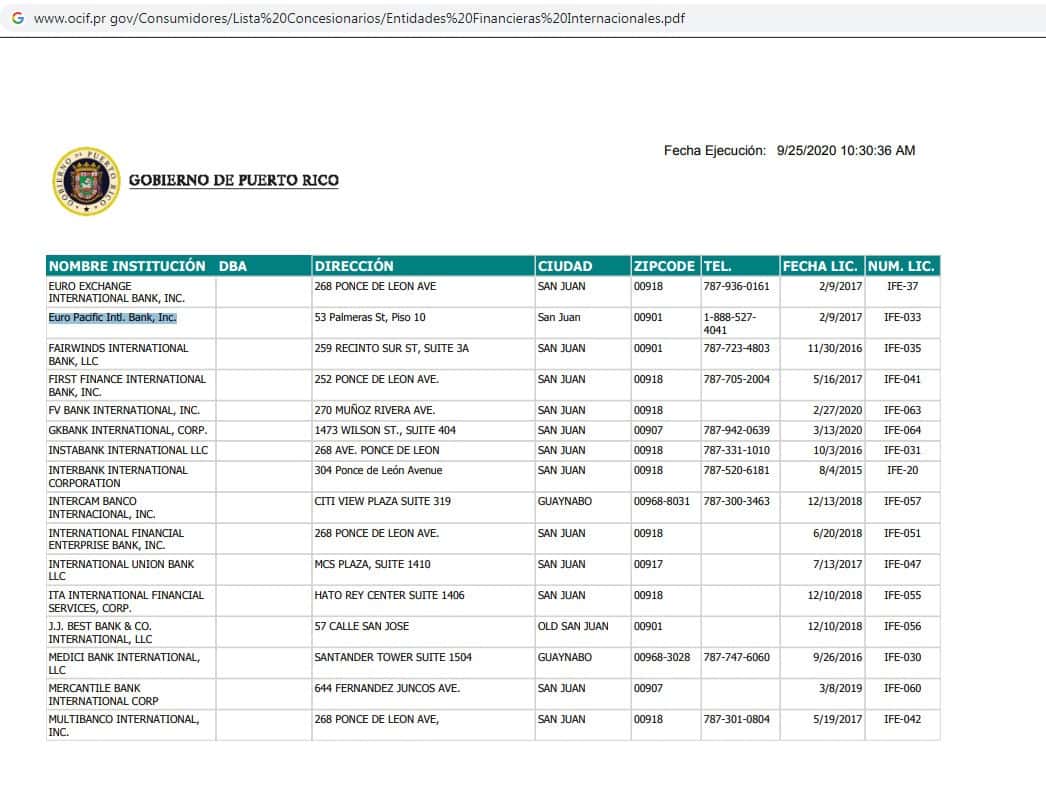Viewport: 1046px width, 812px height.
Task: Click the highlighted Euro Pacific Intl. Bank, Inc. name
Action: coord(112,318)
